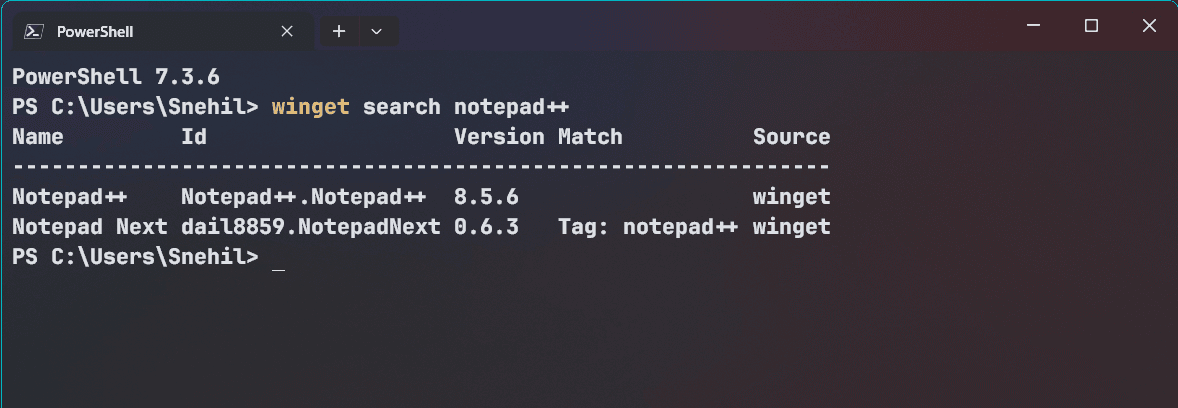Select the PowerShell tab title

click(95, 32)
